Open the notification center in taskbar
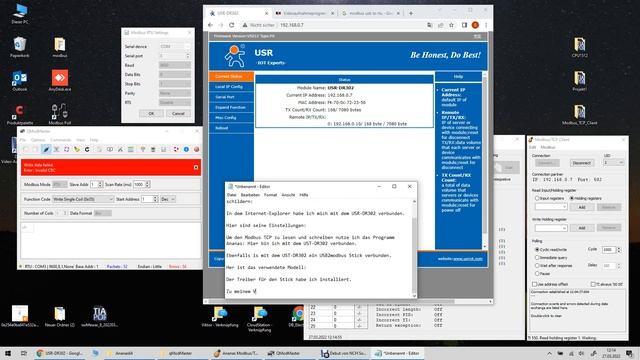 [x=629, y=353]
